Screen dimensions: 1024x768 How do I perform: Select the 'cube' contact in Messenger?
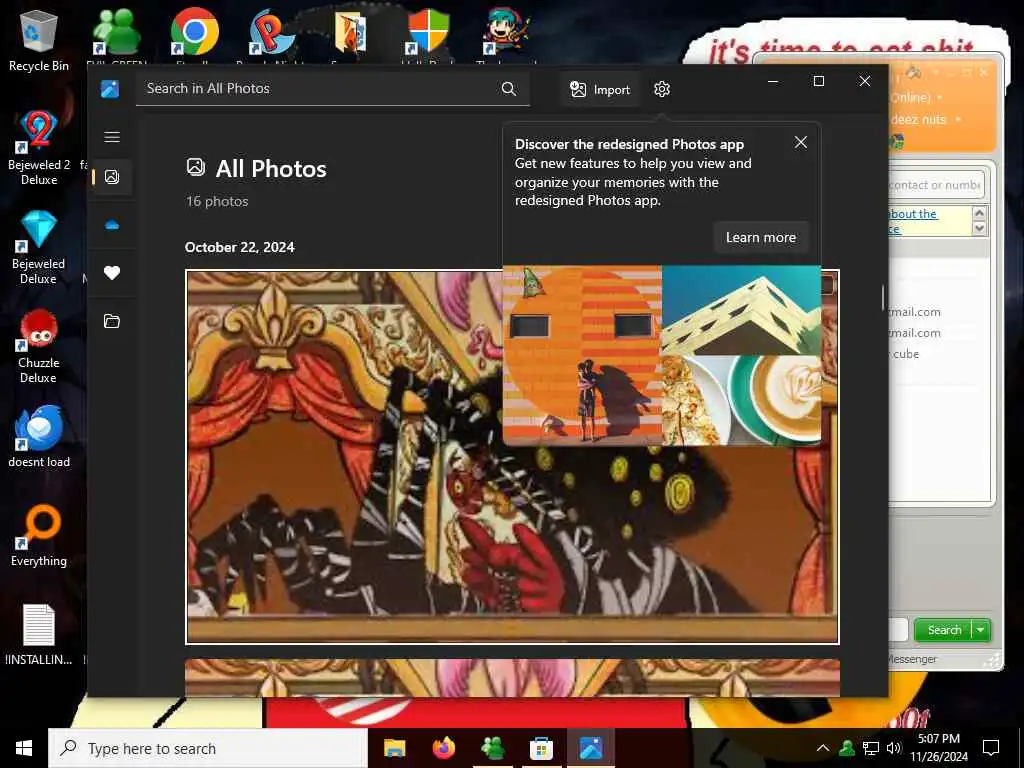(x=905, y=354)
